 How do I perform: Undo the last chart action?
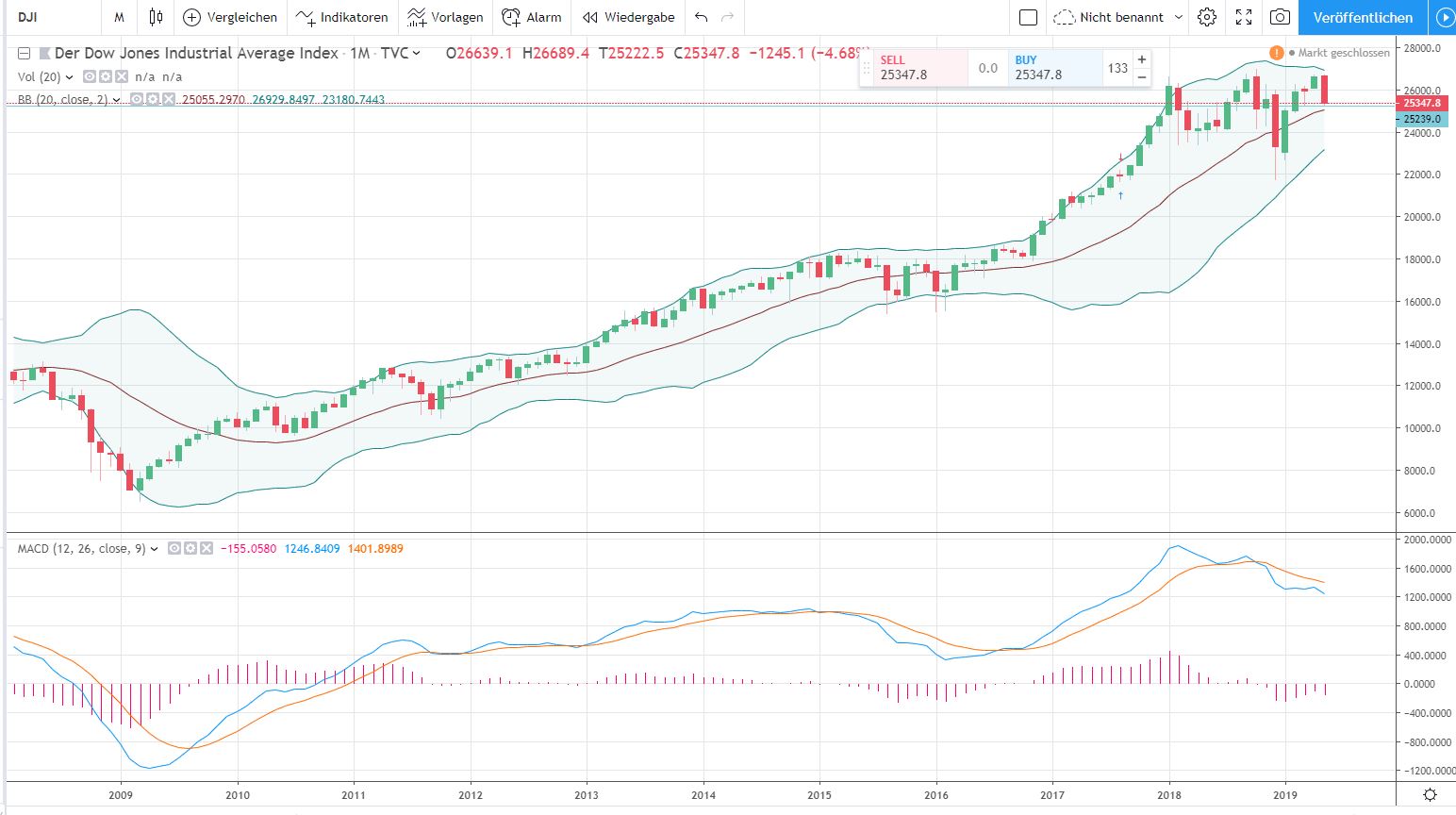click(x=701, y=17)
